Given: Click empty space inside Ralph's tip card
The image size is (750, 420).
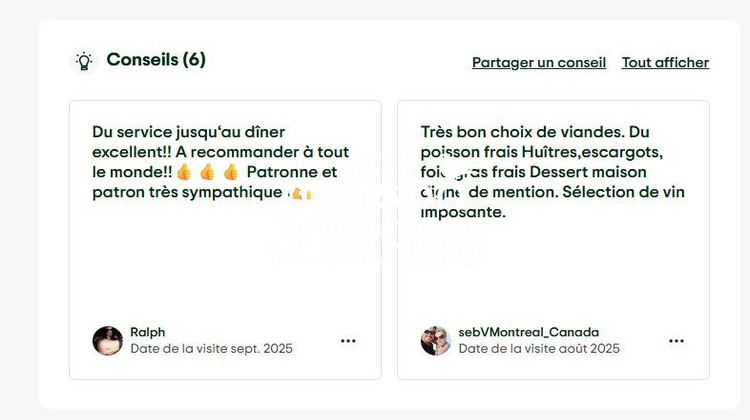Looking at the screenshot, I should click(224, 270).
